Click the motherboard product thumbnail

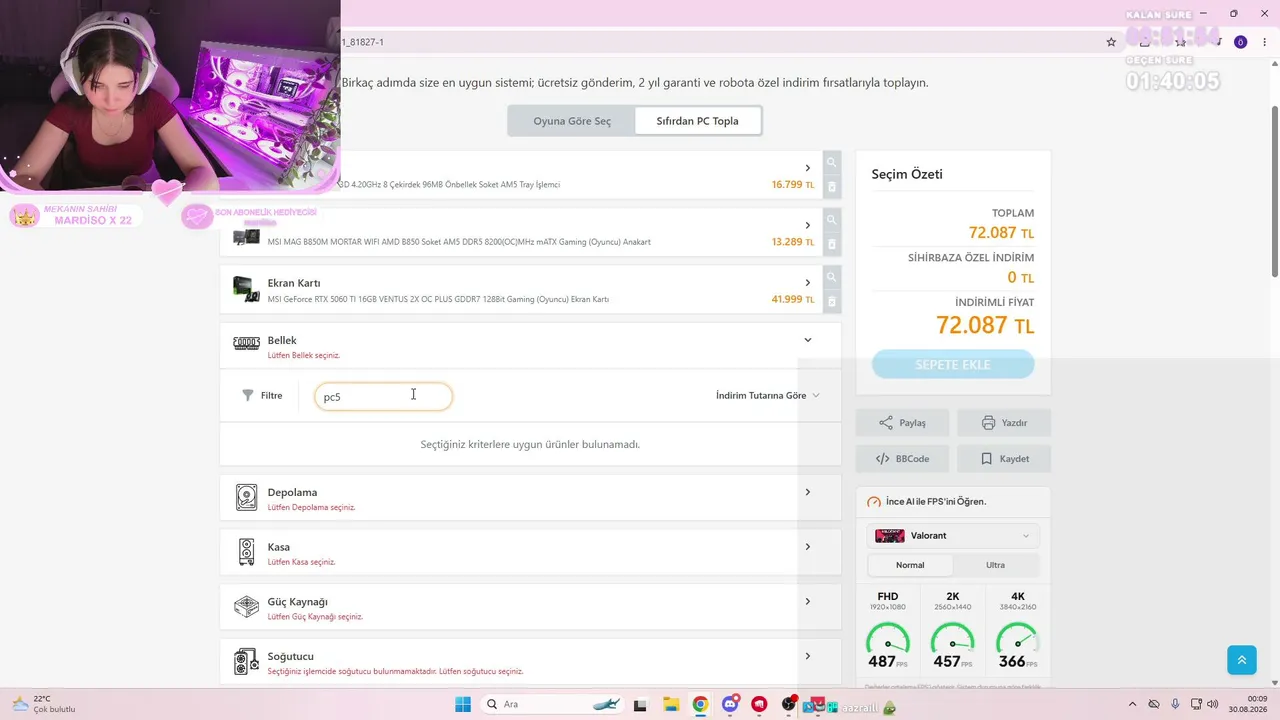tap(246, 237)
